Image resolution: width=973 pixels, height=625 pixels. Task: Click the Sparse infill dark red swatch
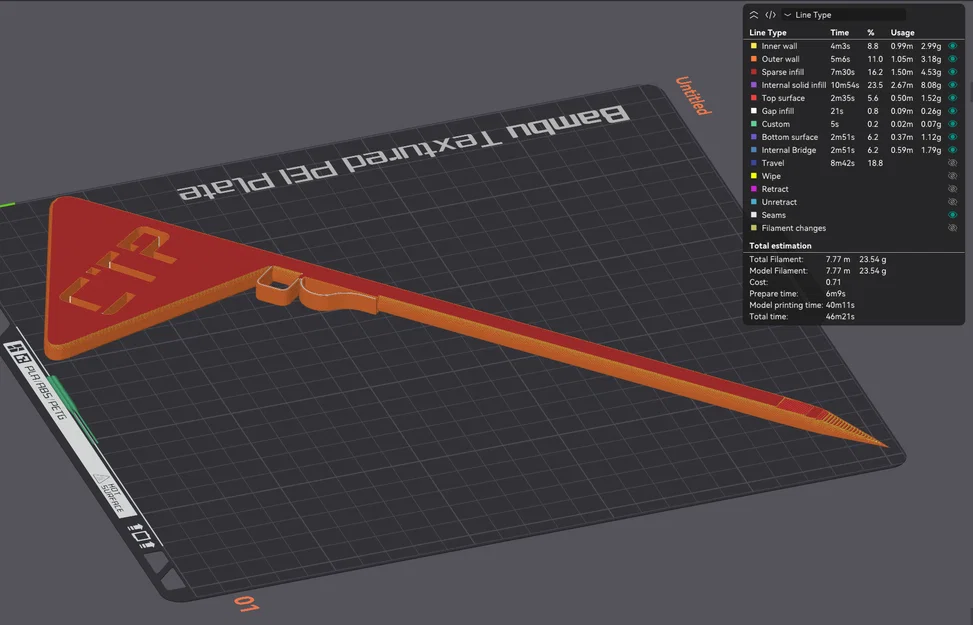pyautogui.click(x=754, y=72)
